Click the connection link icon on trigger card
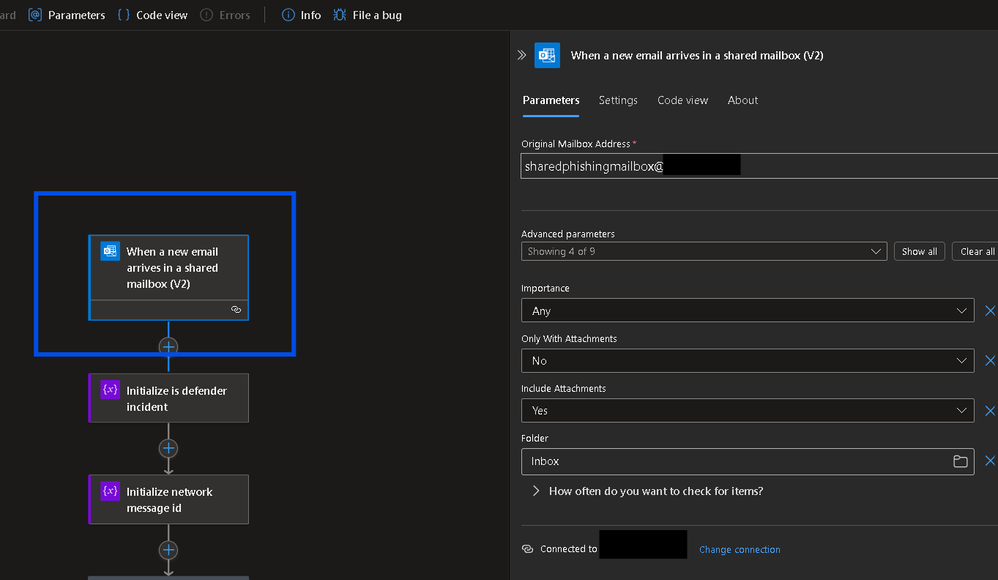The image size is (998, 580). [236, 310]
